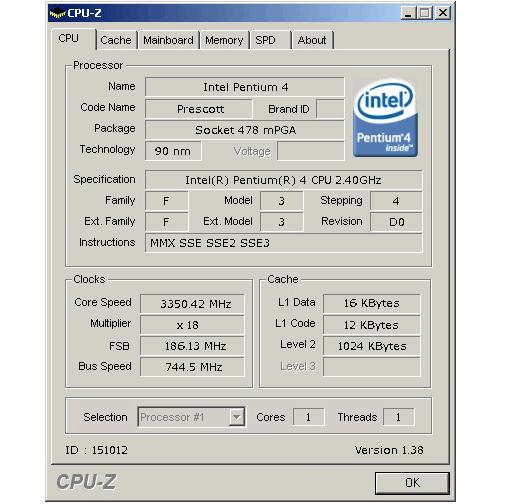Image resolution: width=512 pixels, height=504 pixels.
Task: Click the CPU-Z chip icon in title bar
Action: (x=57, y=13)
